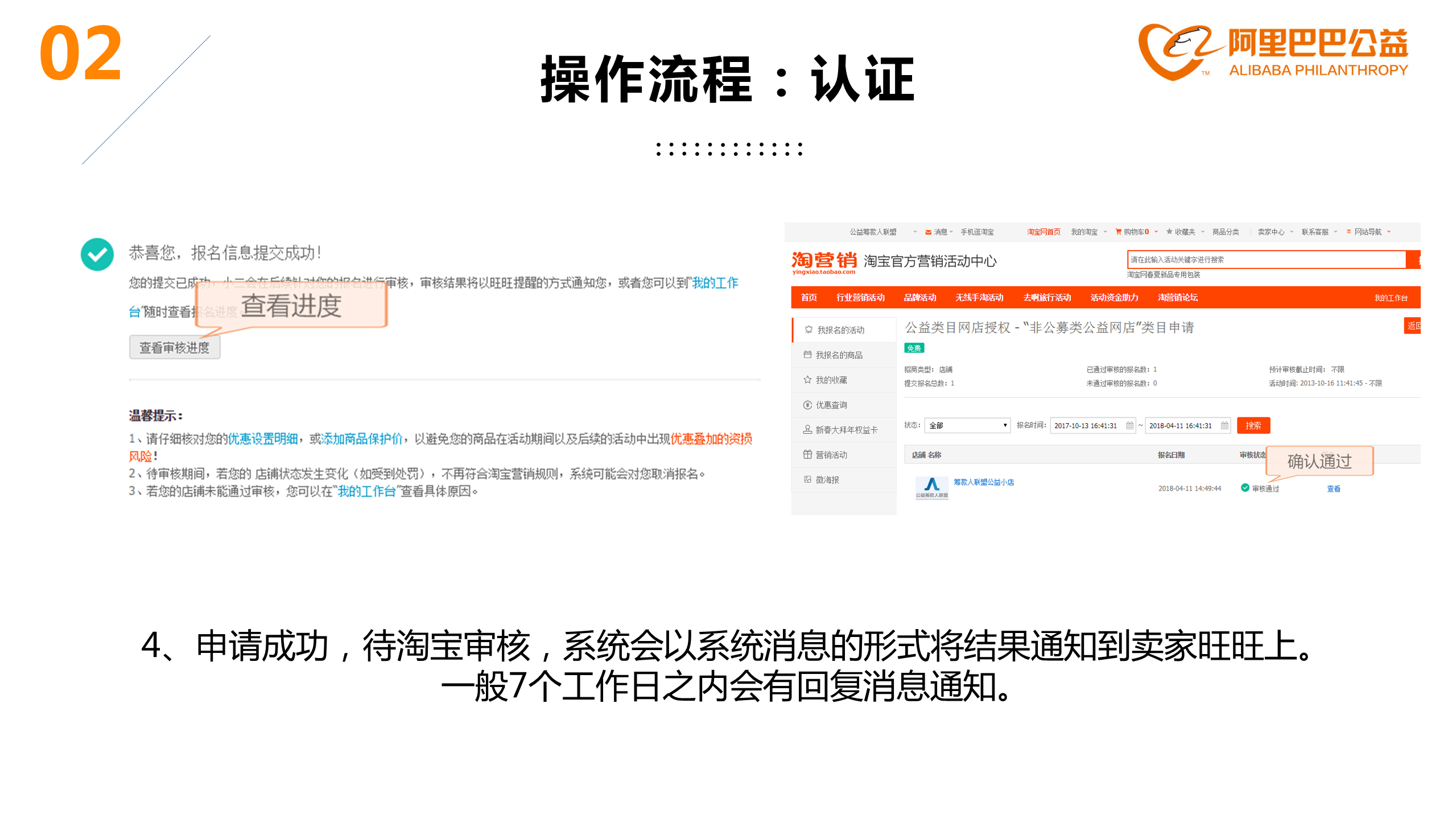Open 筹款人联盟公益小店 shop link
This screenshot has width=1456, height=819.
[984, 482]
